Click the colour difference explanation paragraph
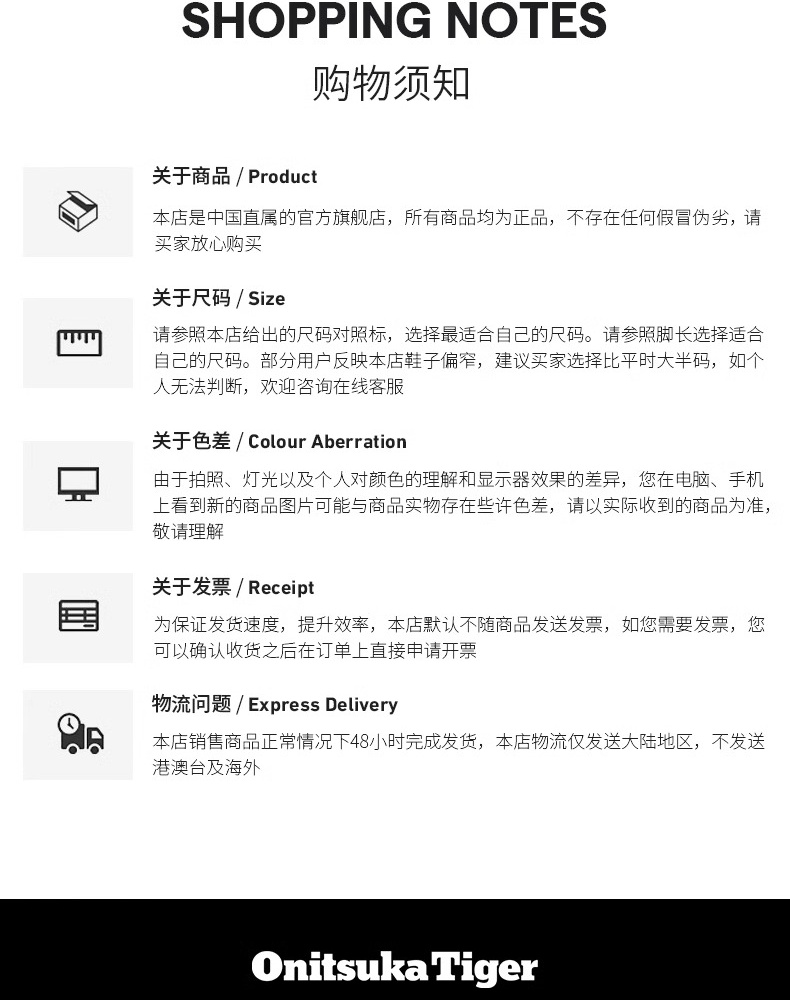This screenshot has height=1000, width=790. click(462, 505)
